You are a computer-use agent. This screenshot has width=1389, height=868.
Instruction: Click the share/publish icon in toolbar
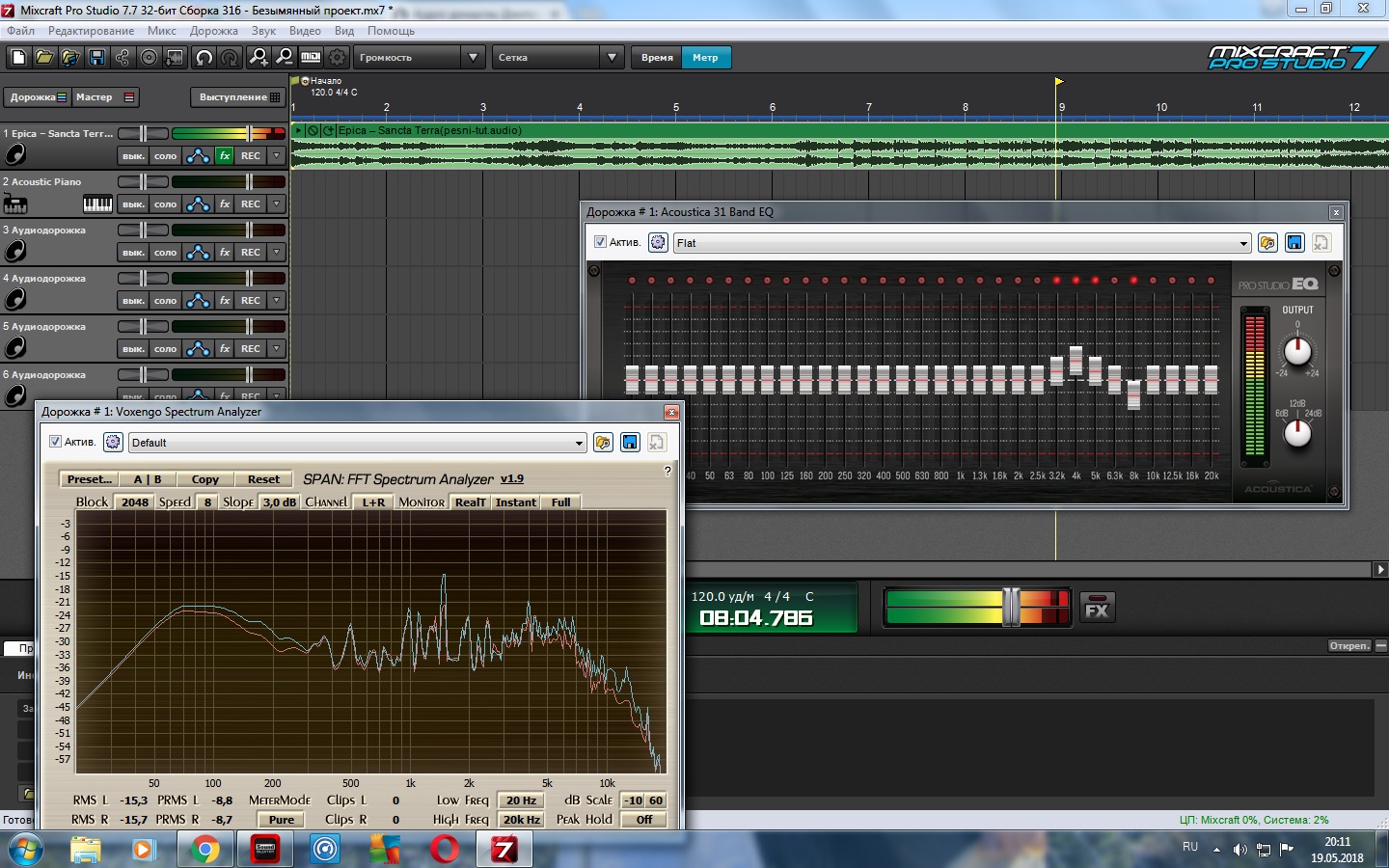pyautogui.click(x=123, y=58)
